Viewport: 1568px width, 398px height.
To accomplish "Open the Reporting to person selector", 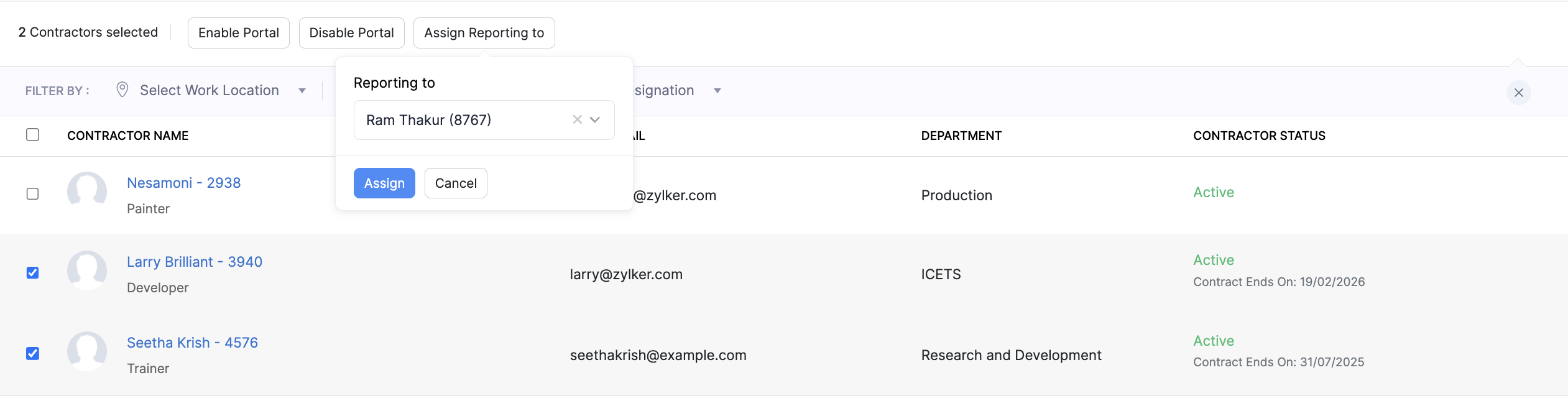I will click(466, 119).
